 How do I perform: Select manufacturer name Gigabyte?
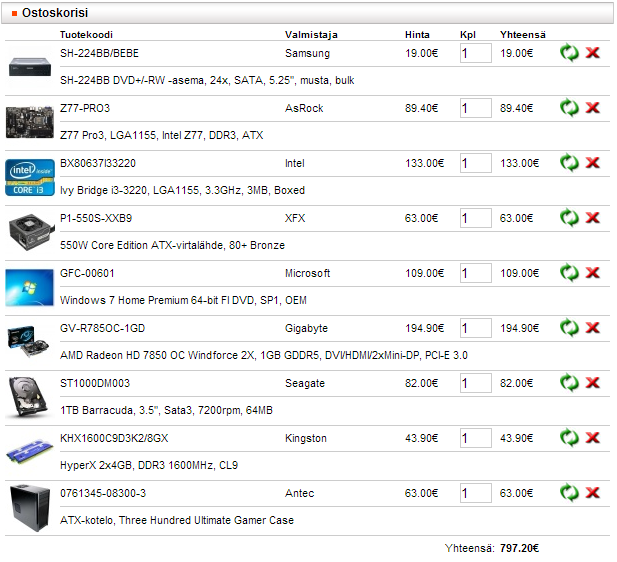coord(306,328)
